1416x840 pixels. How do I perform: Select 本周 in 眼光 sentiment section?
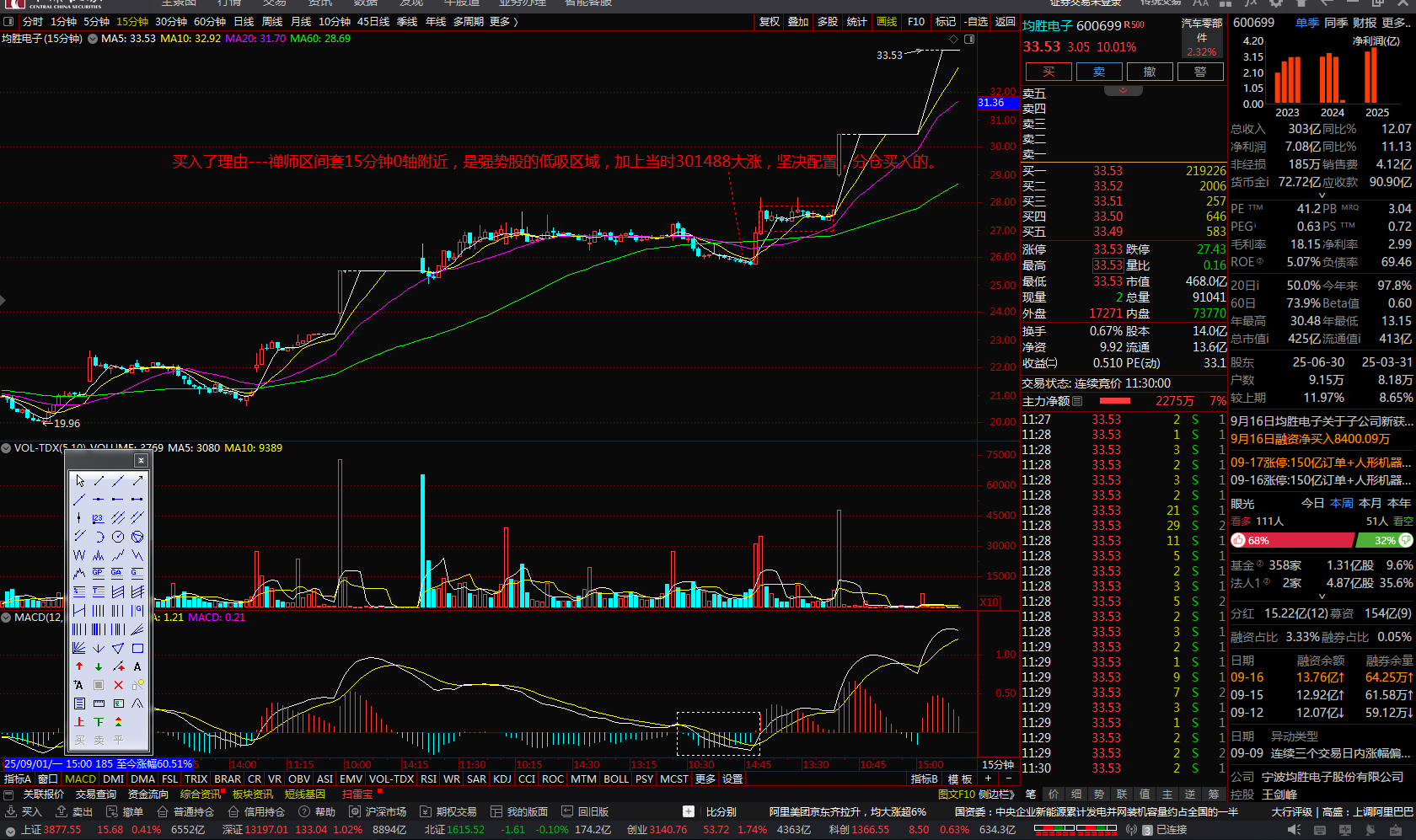(1342, 503)
